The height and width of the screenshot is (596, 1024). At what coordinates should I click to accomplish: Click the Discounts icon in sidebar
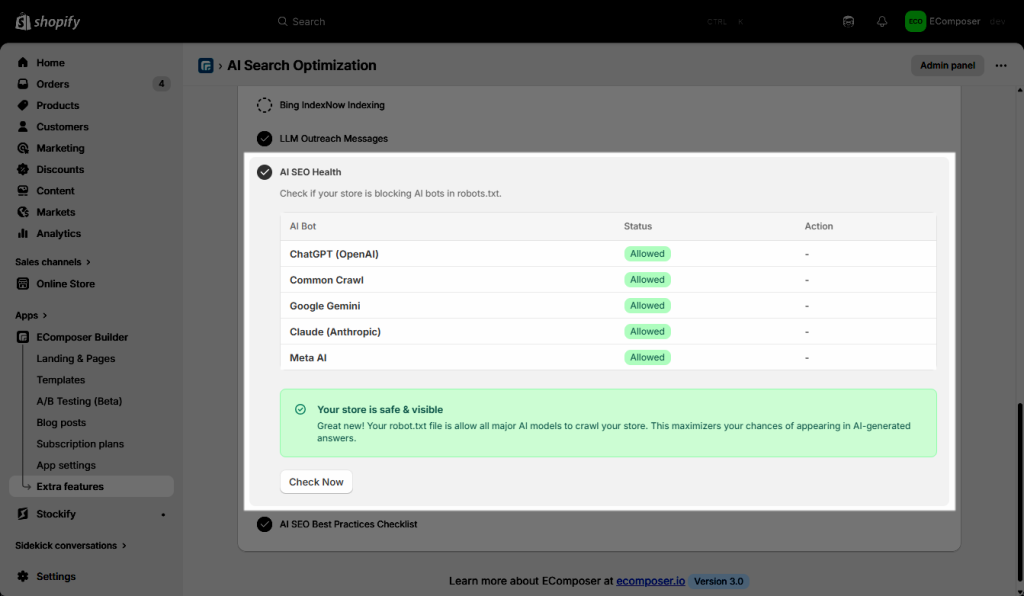click(x=23, y=169)
